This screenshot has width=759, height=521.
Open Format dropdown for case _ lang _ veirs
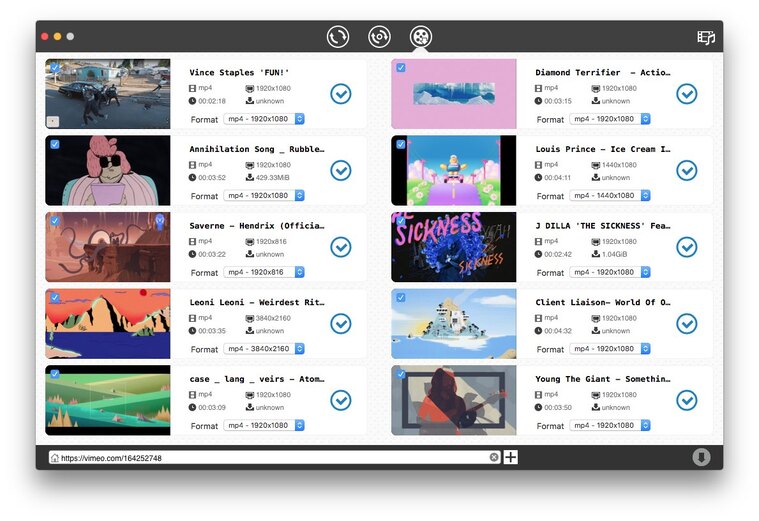pyautogui.click(x=264, y=425)
